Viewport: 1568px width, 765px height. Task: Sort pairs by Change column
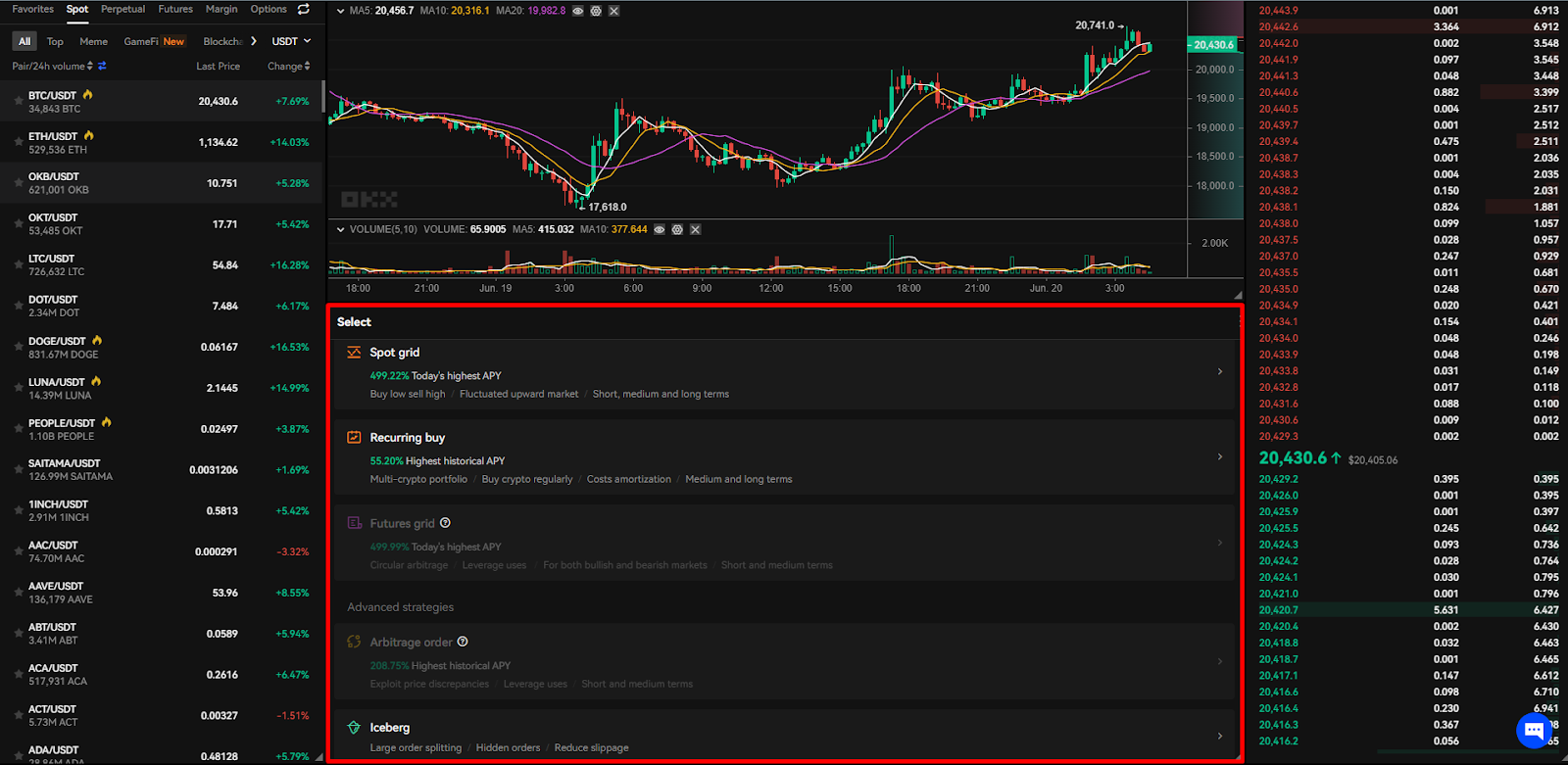[x=288, y=67]
